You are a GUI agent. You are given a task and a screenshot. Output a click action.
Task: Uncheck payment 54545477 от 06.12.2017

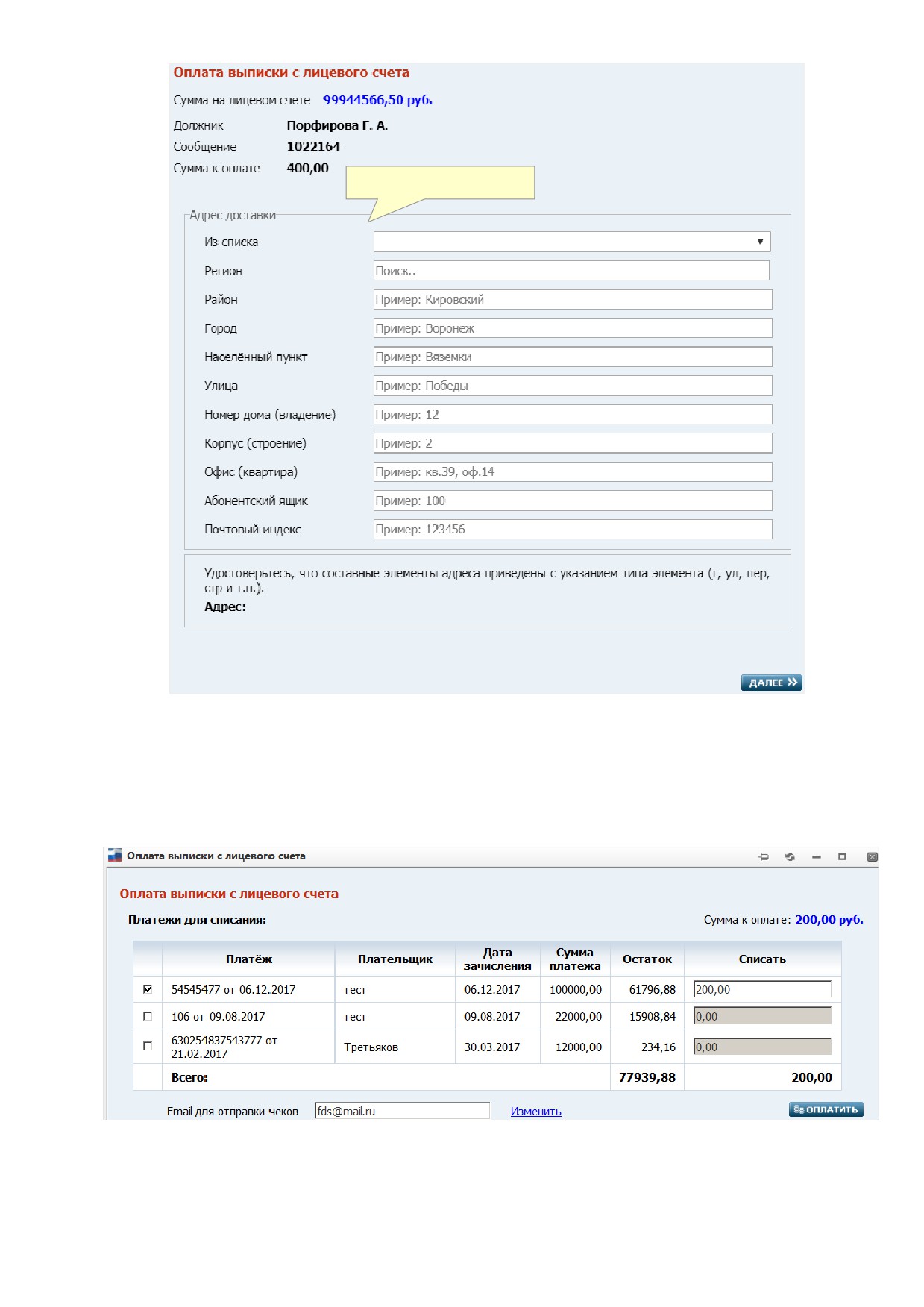coord(148,989)
